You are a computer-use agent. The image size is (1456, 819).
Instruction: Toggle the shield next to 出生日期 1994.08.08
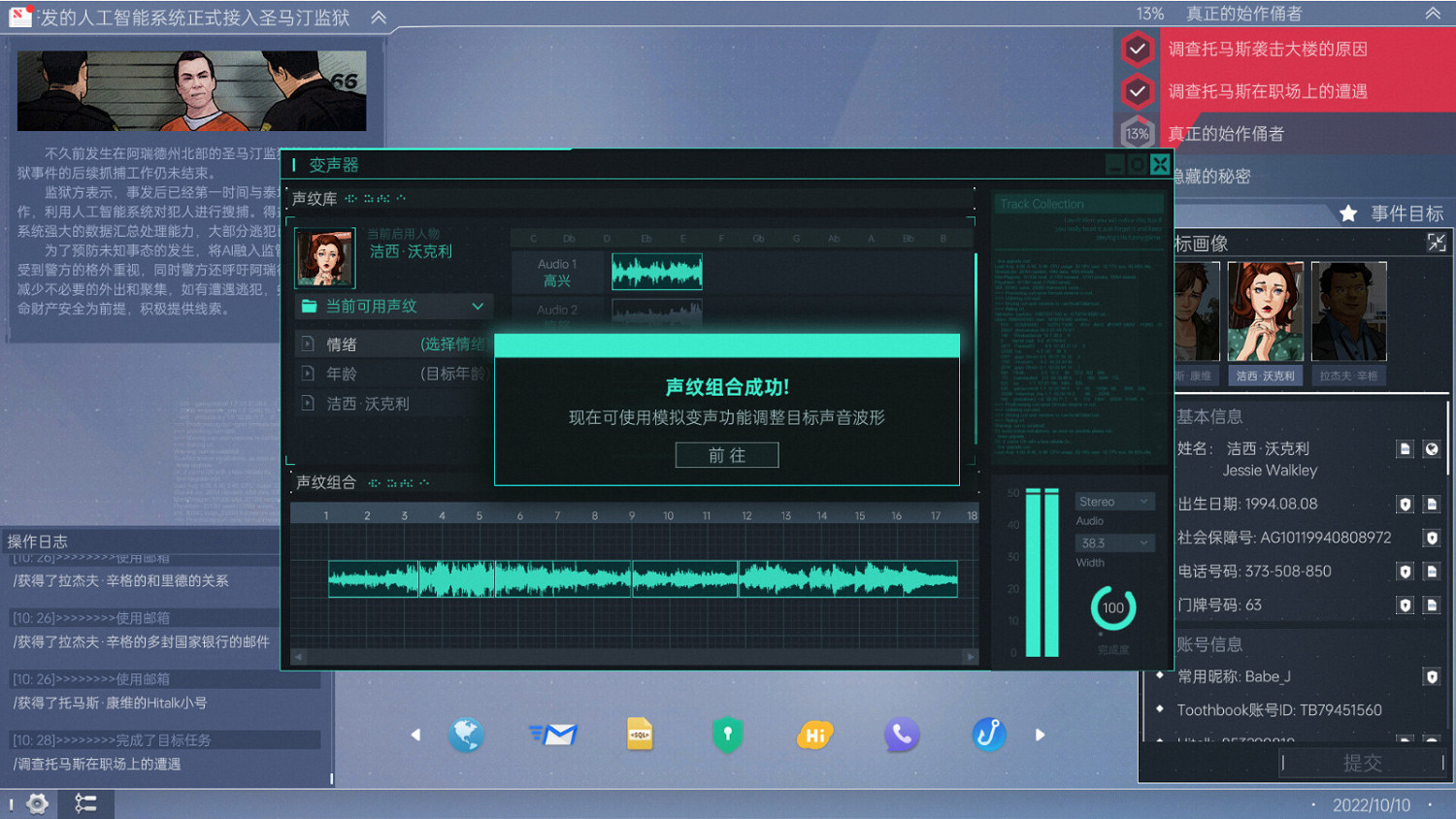pos(1405,504)
